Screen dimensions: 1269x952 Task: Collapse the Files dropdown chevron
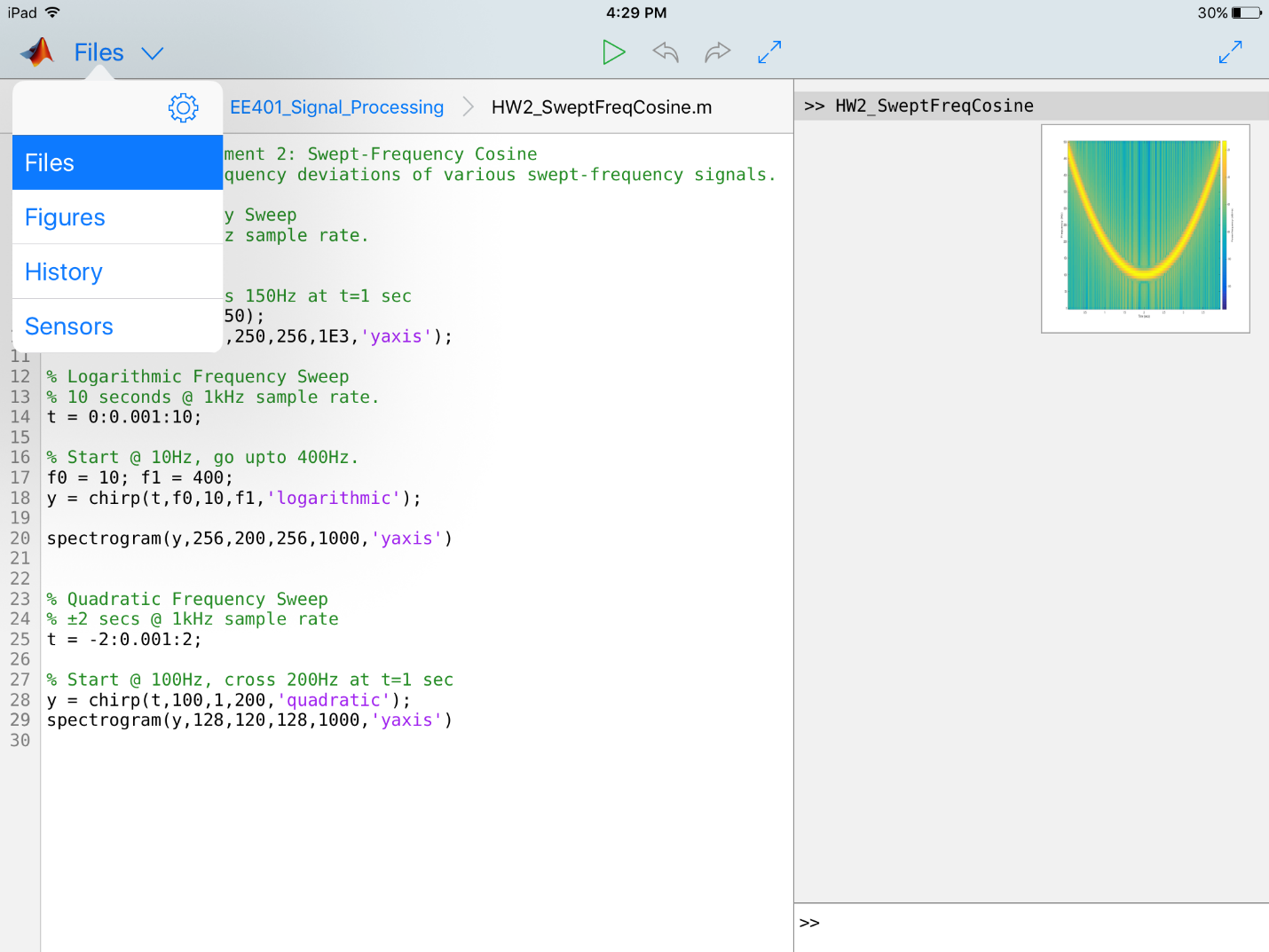click(x=153, y=53)
